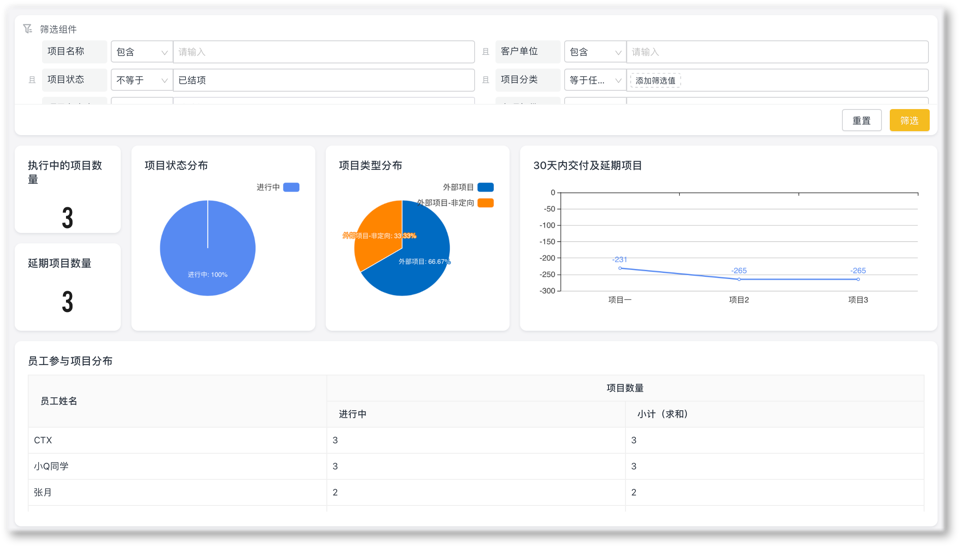Open the 包含 operator dropdown for 项目名称
This screenshot has width=960, height=547.
click(141, 52)
